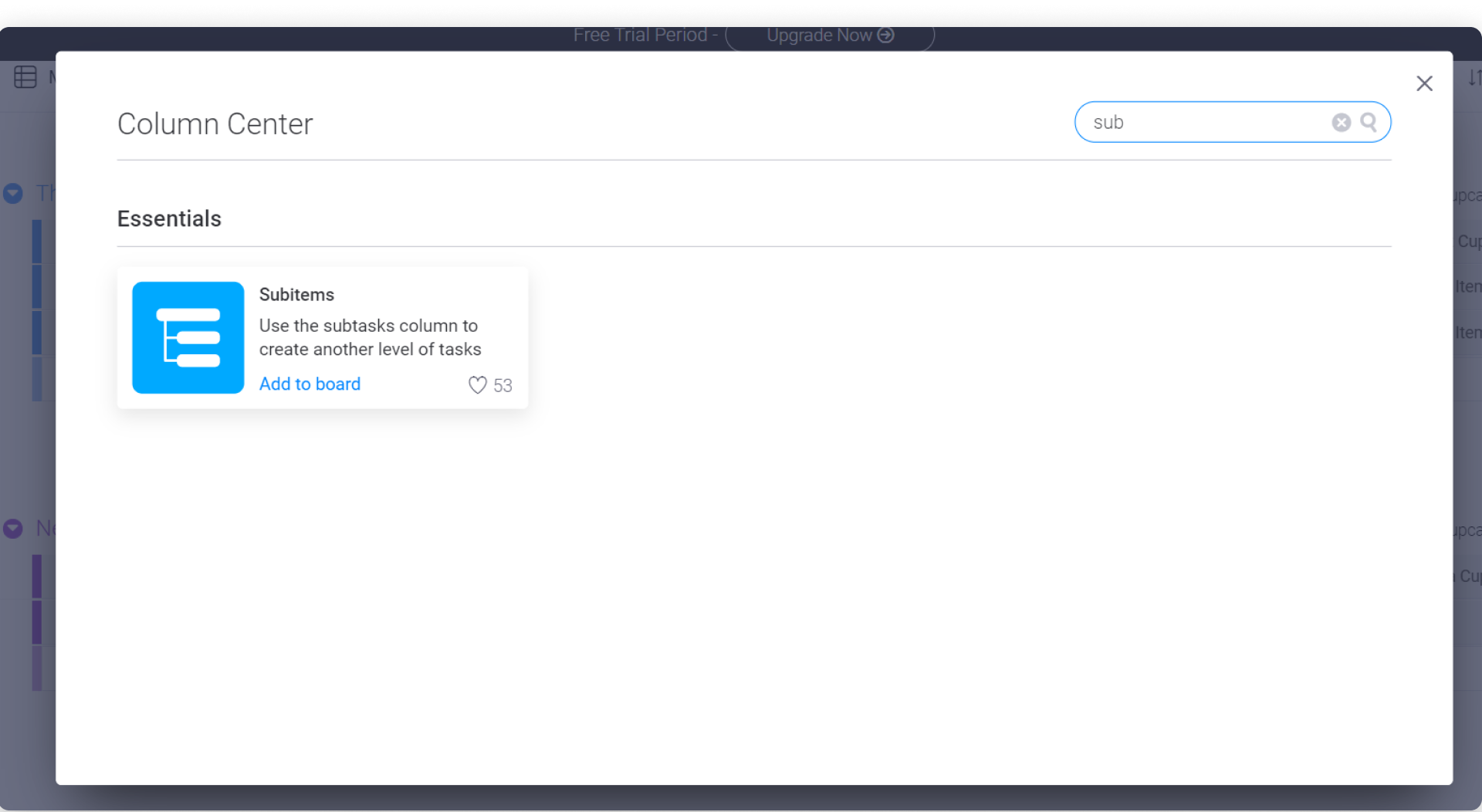The height and width of the screenshot is (812, 1482).
Task: Click Upgrade Now button in banner
Action: (x=830, y=36)
